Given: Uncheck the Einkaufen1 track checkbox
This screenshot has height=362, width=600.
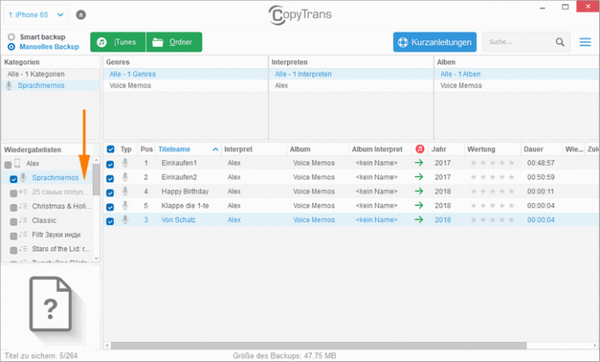Looking at the screenshot, I should tap(110, 164).
